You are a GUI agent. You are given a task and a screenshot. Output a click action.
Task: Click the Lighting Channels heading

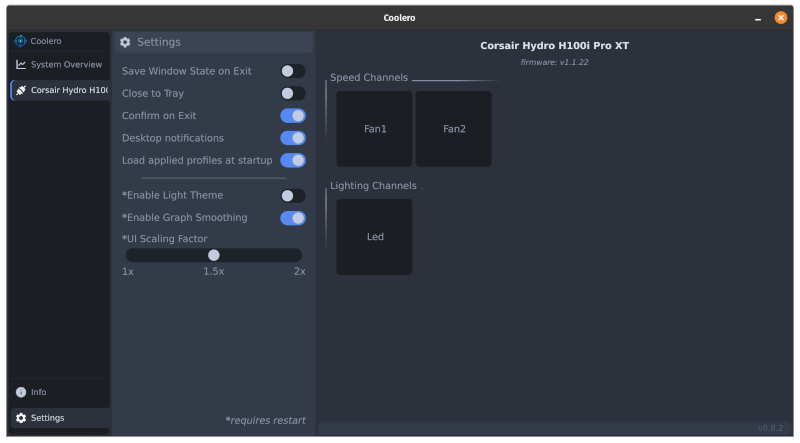coord(373,186)
